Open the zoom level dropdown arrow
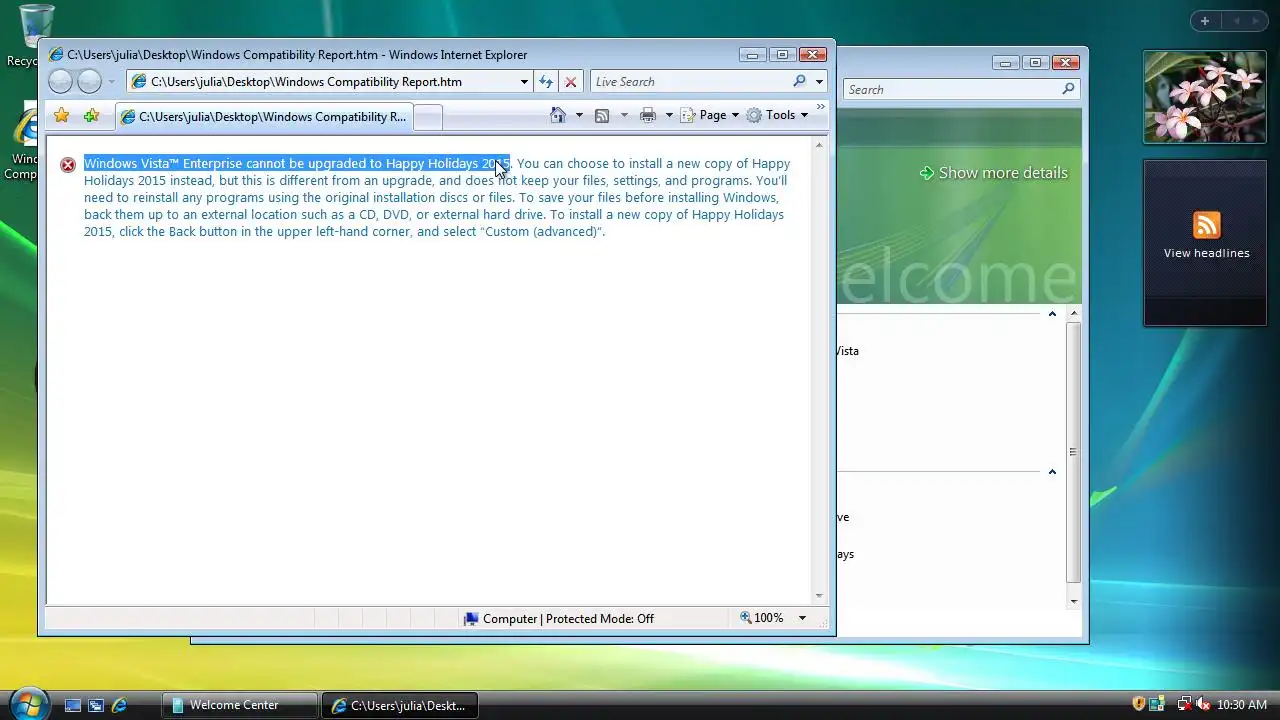This screenshot has width=1280, height=720. (x=802, y=618)
